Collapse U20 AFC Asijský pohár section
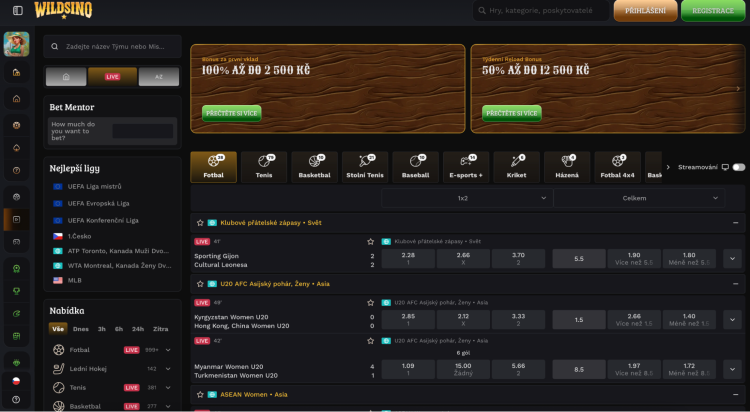The height and width of the screenshot is (412, 750). click(735, 284)
